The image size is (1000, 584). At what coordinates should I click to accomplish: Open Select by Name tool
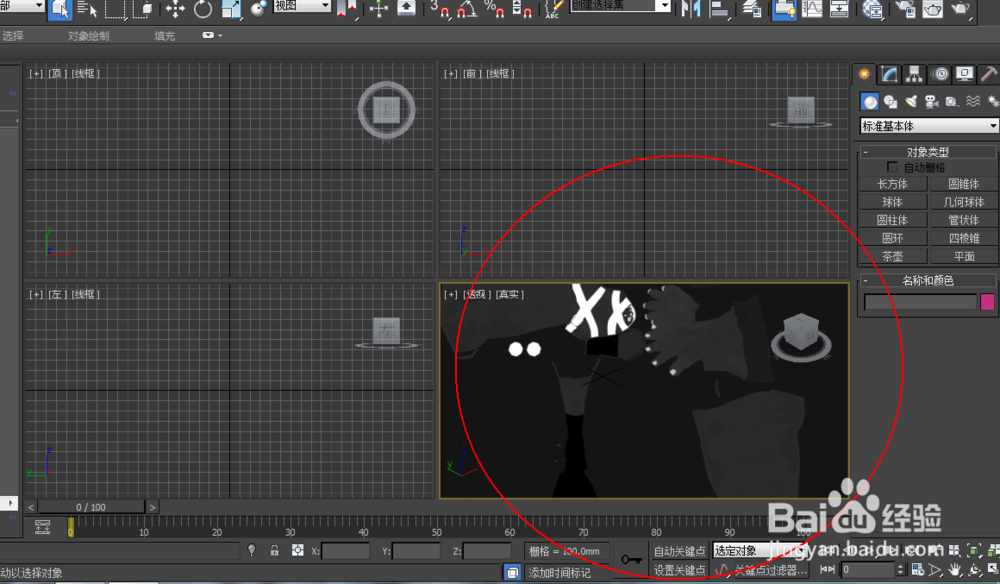coord(86,9)
